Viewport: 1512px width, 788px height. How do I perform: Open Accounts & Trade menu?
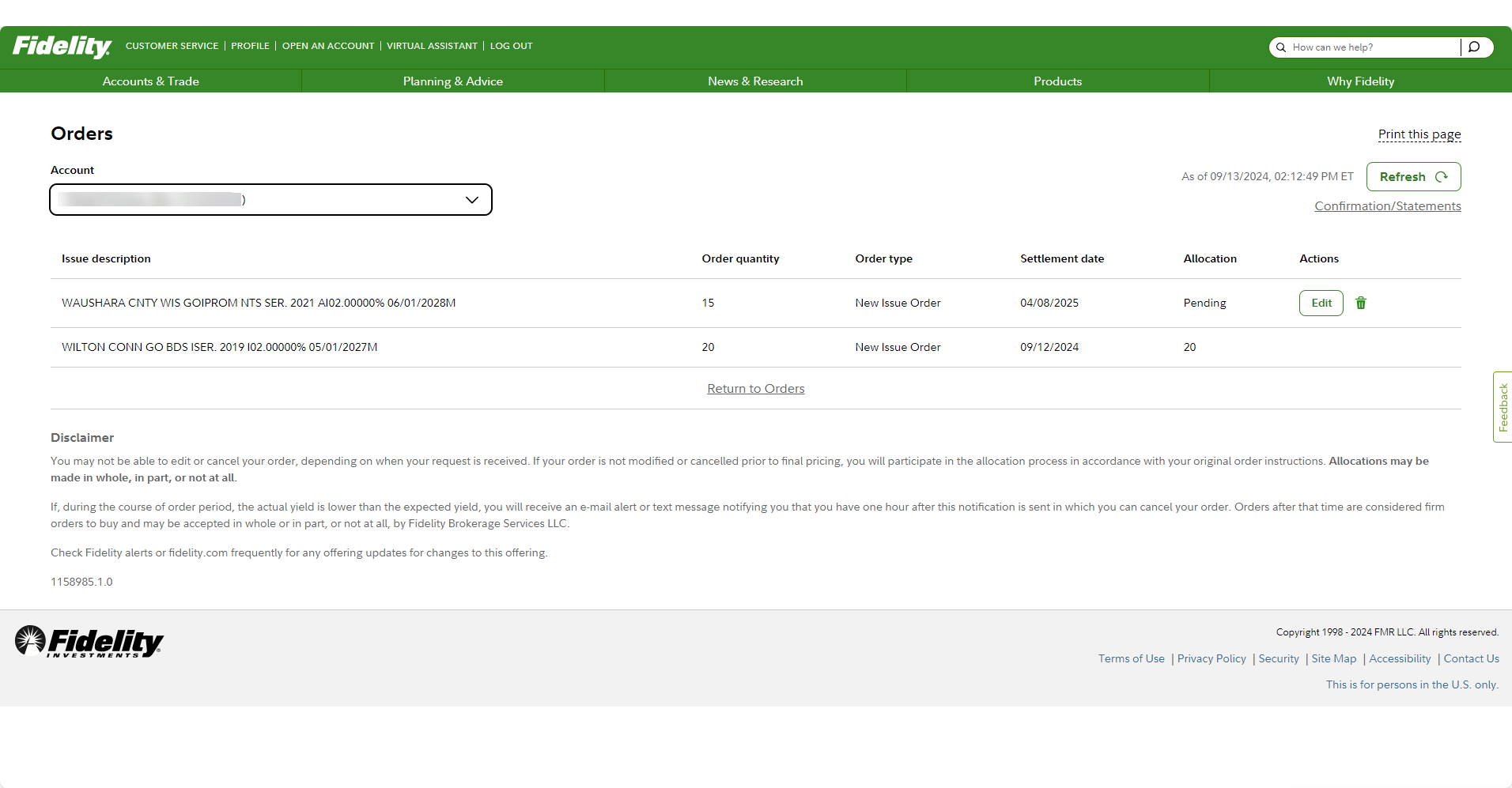point(150,81)
